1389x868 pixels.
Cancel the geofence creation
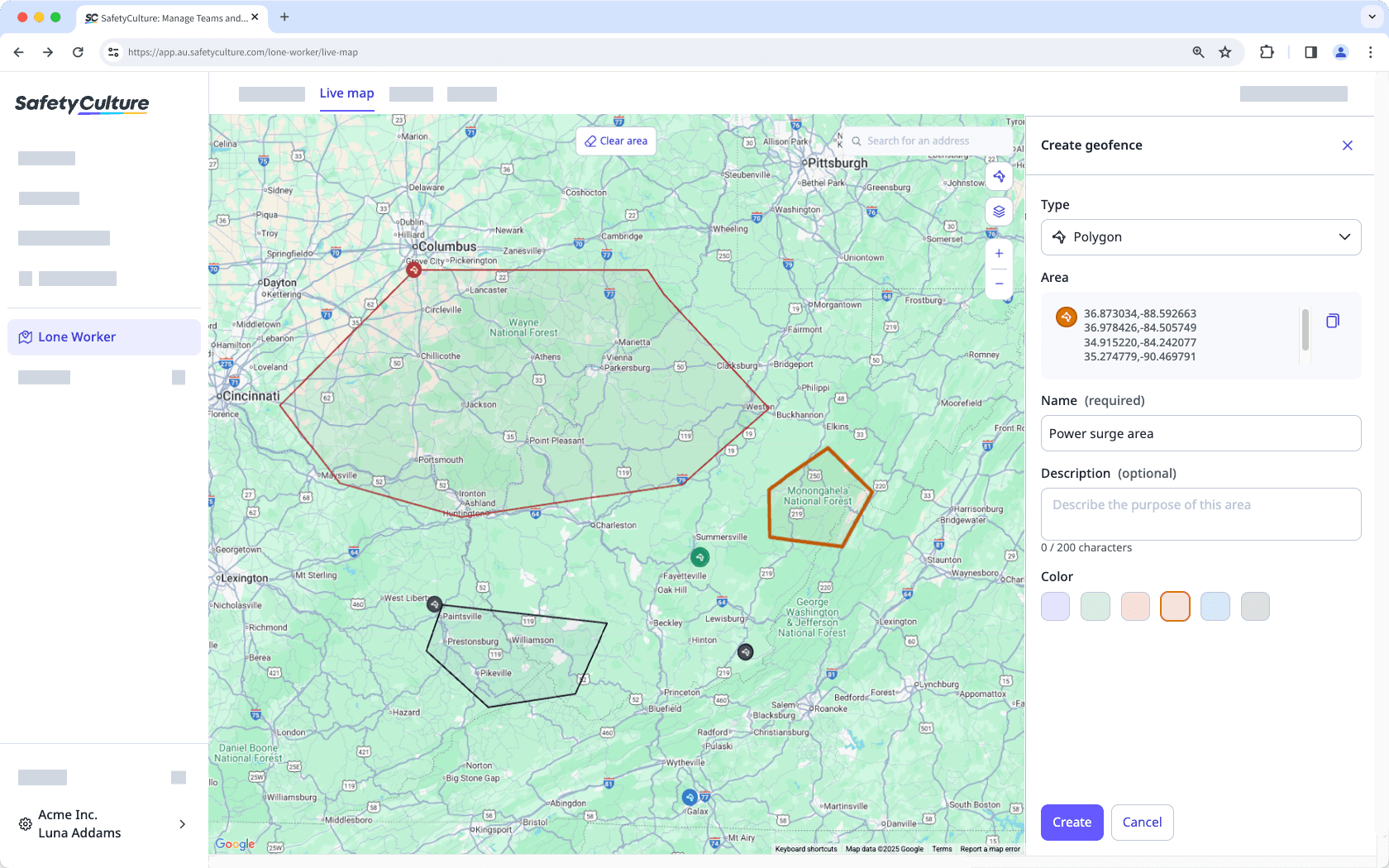tap(1142, 822)
